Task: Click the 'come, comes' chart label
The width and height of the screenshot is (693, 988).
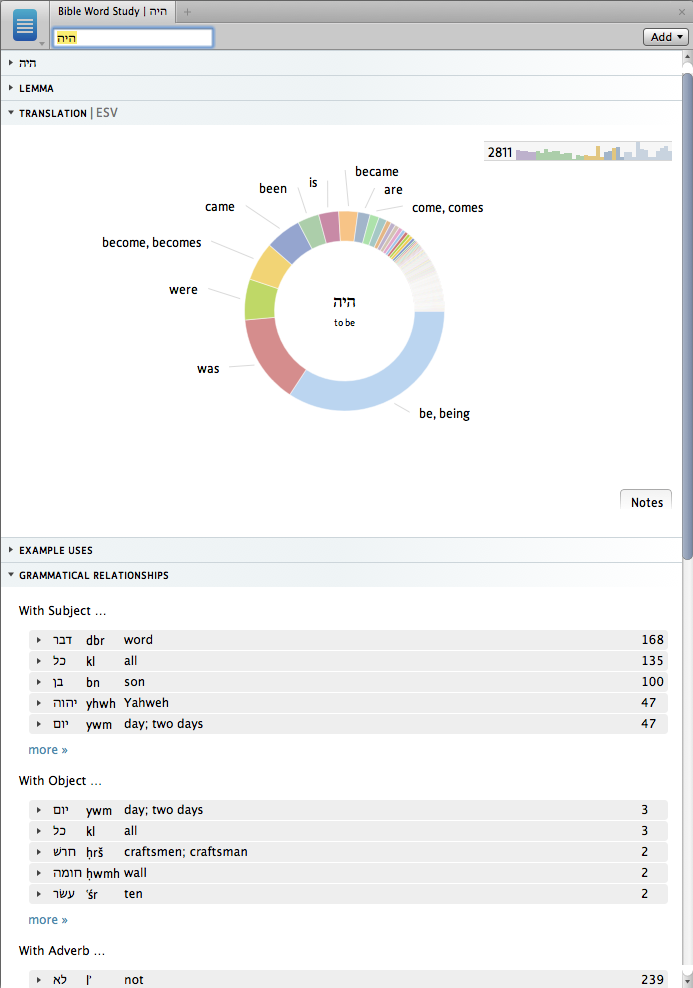Action: point(447,208)
